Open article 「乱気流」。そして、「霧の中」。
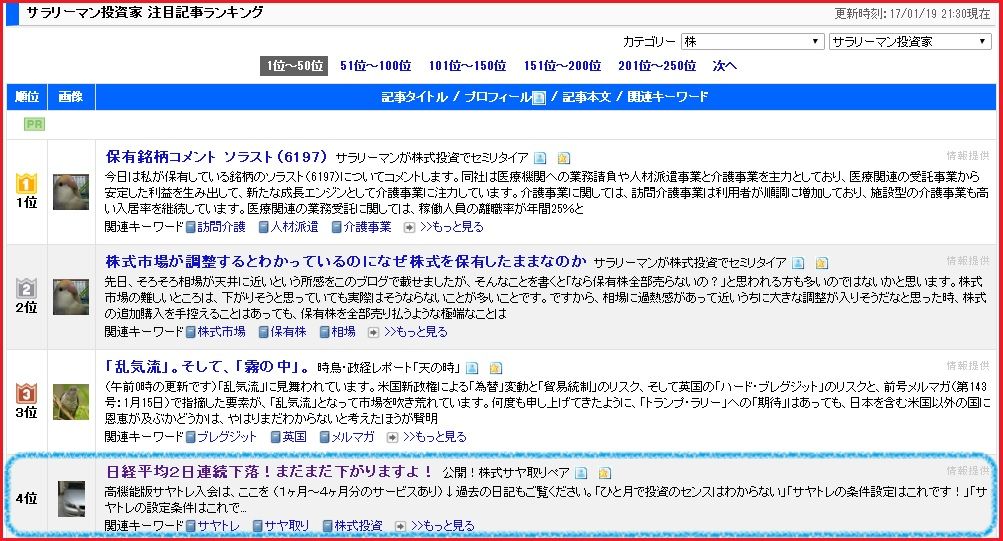Viewport: 1003px width, 541px height. pos(207,367)
